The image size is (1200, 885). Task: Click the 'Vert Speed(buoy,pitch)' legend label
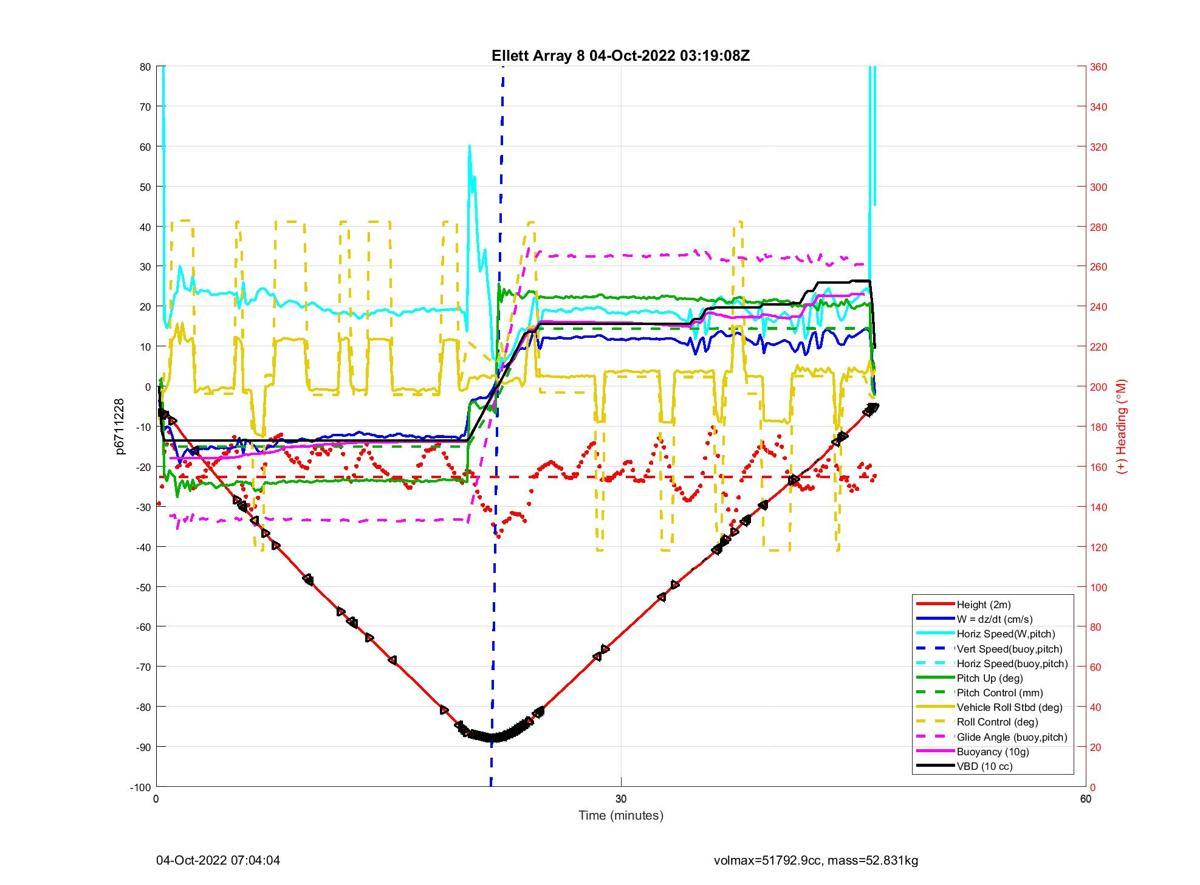pyautogui.click(x=1009, y=649)
